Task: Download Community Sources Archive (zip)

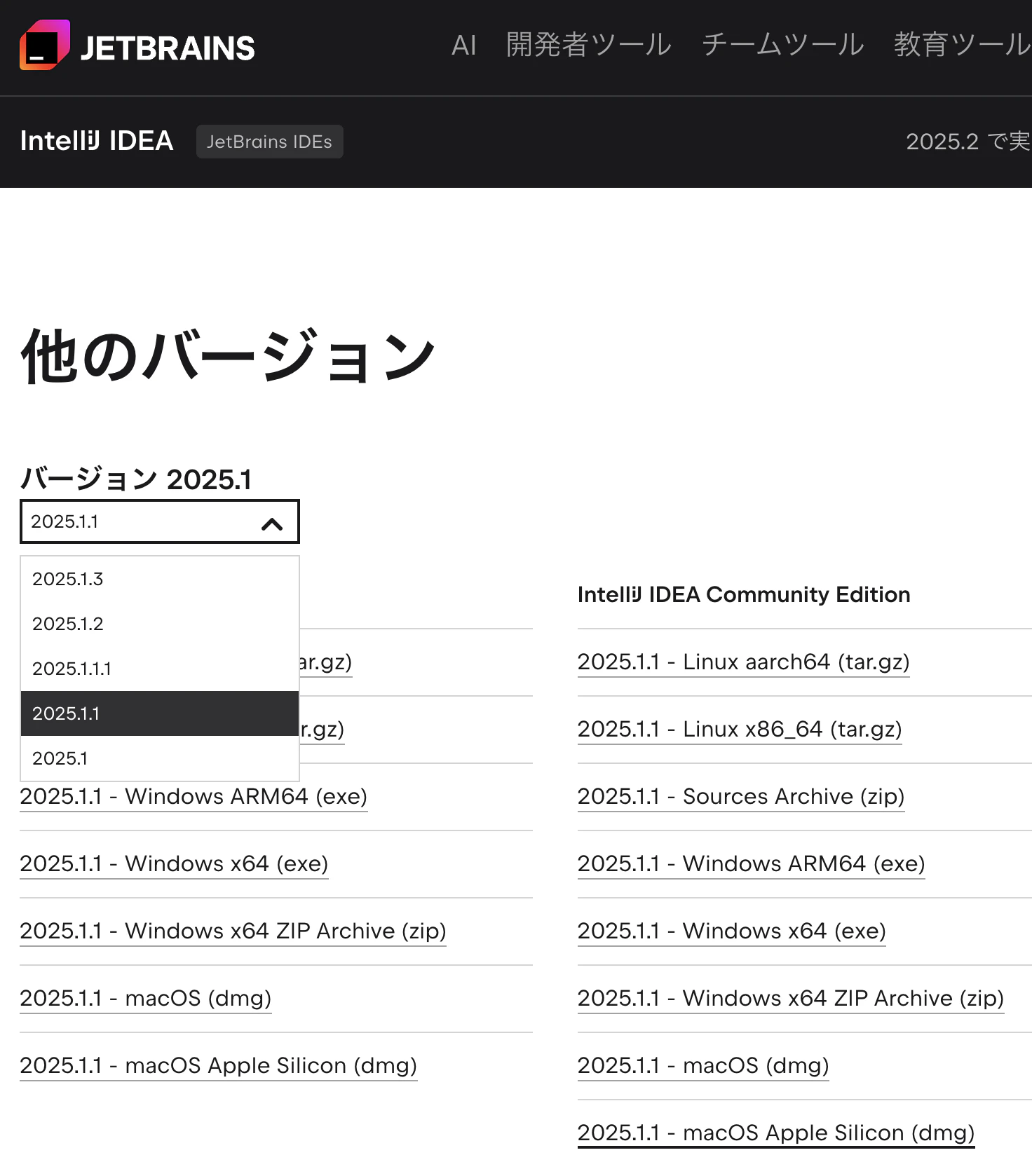Action: [x=741, y=796]
